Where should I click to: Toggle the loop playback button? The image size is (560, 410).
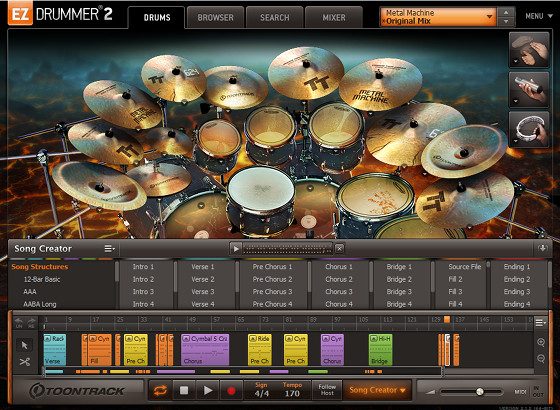click(160, 391)
